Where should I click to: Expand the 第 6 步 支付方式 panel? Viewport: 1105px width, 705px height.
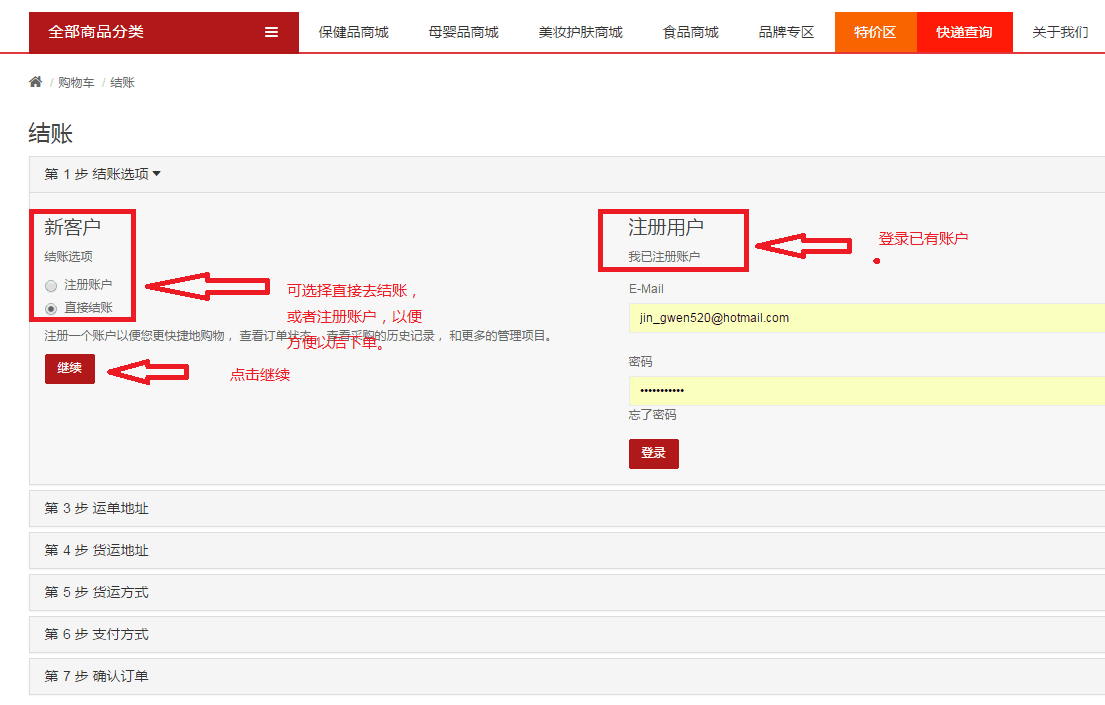96,634
